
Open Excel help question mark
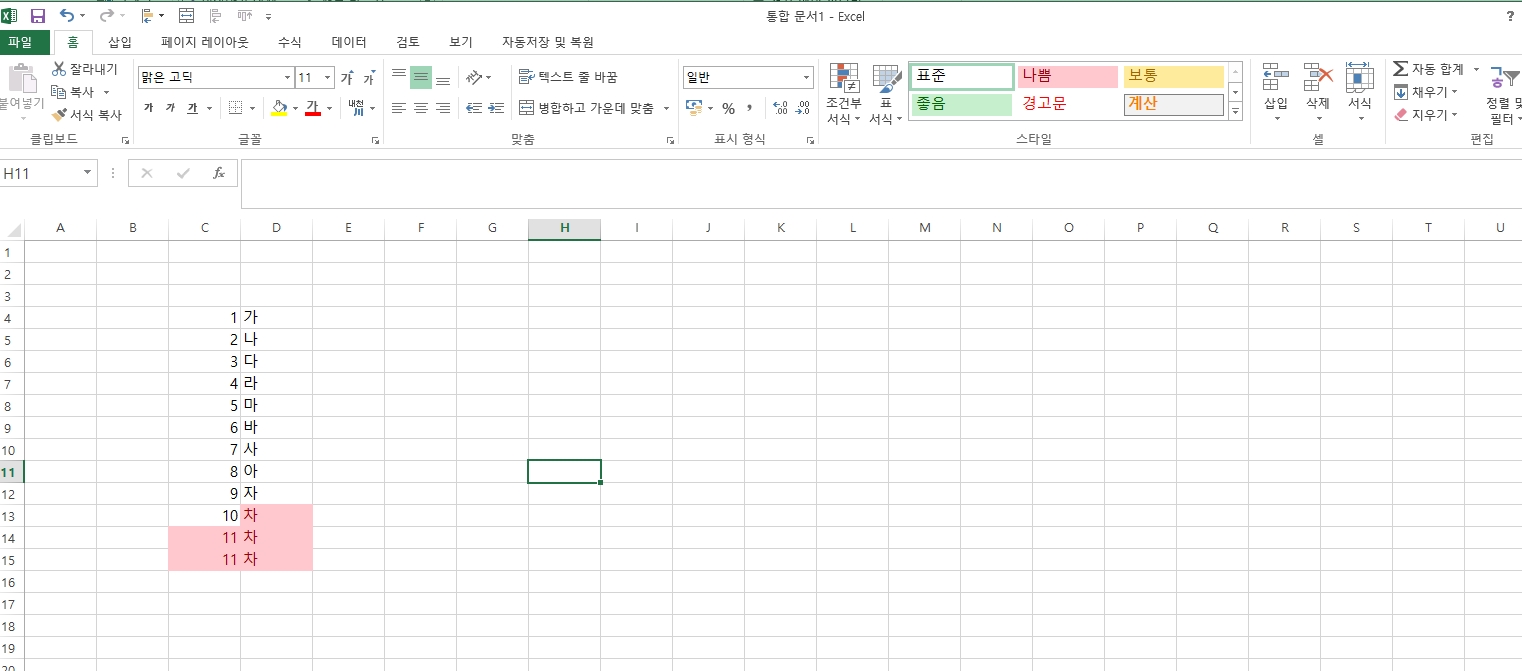(x=1509, y=16)
